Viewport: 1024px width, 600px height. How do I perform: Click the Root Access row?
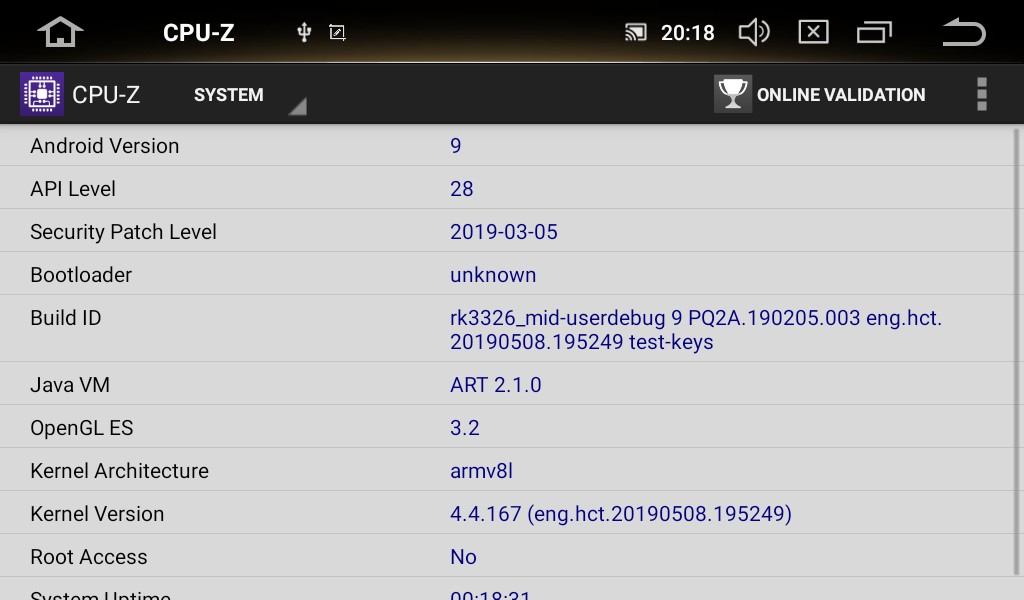point(506,556)
